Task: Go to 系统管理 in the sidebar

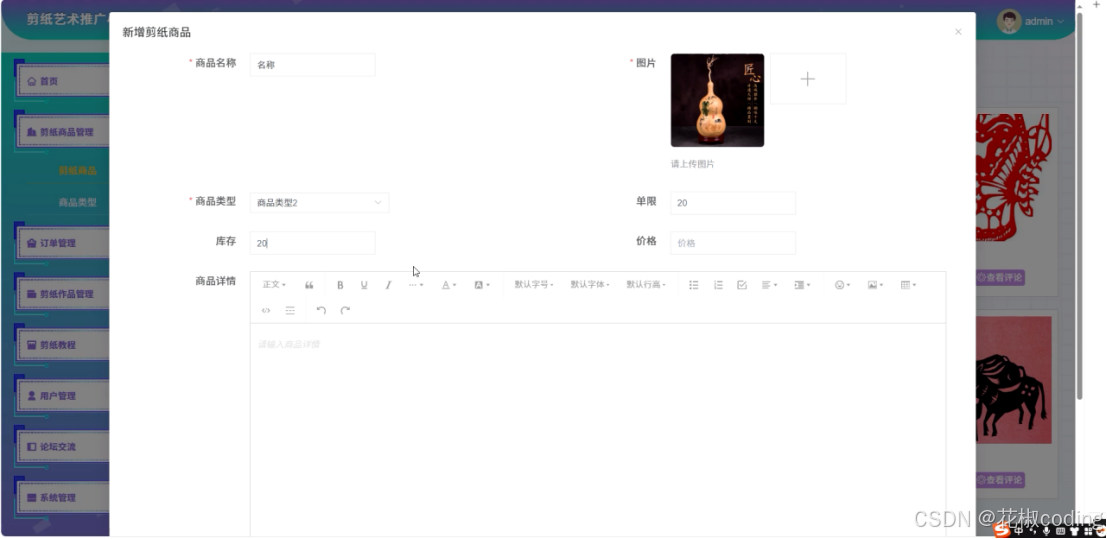Action: coord(63,497)
